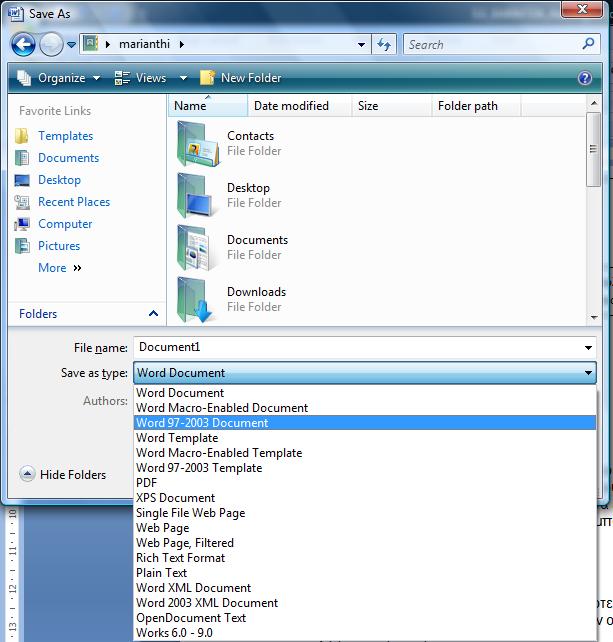
Task: Choose OpenDocument Text type
Action: 364,618
